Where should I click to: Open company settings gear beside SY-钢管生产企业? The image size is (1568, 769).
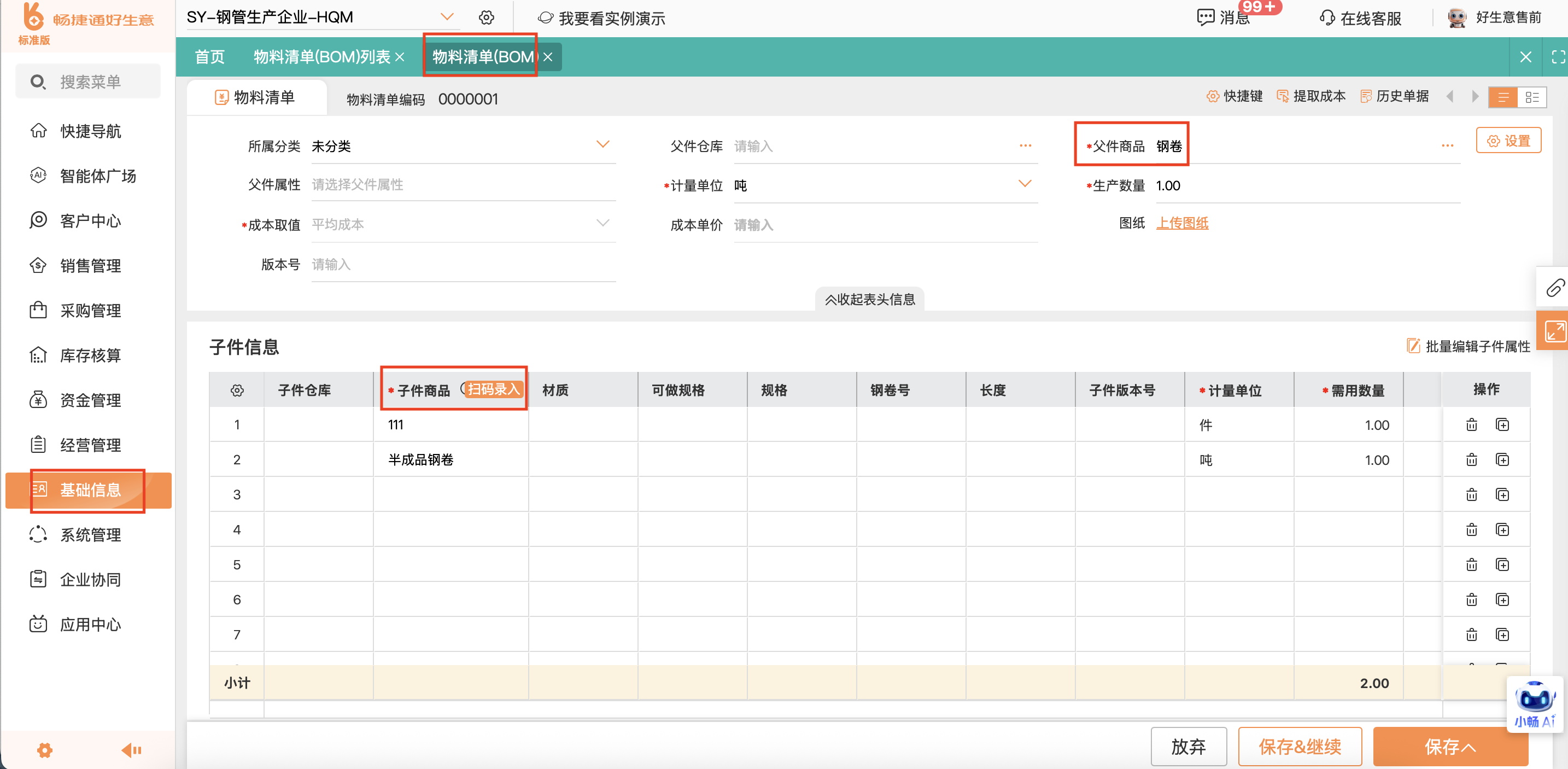tap(485, 18)
